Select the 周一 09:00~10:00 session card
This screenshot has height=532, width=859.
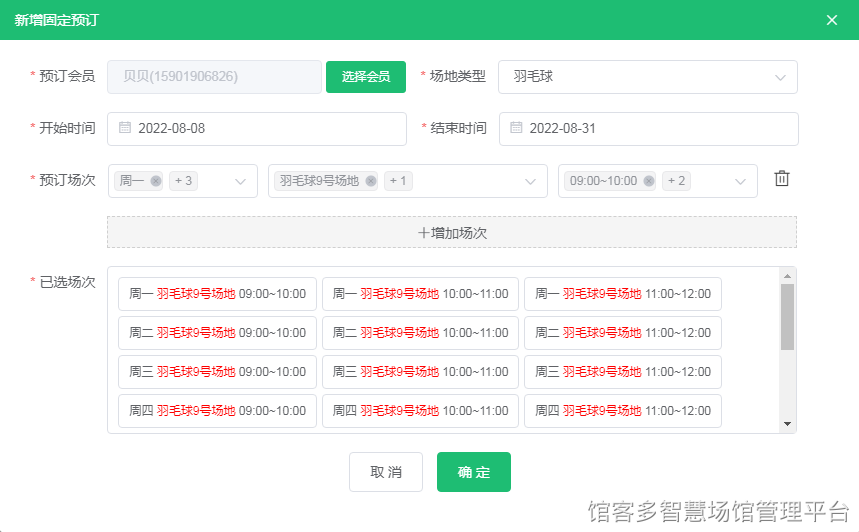click(x=217, y=294)
